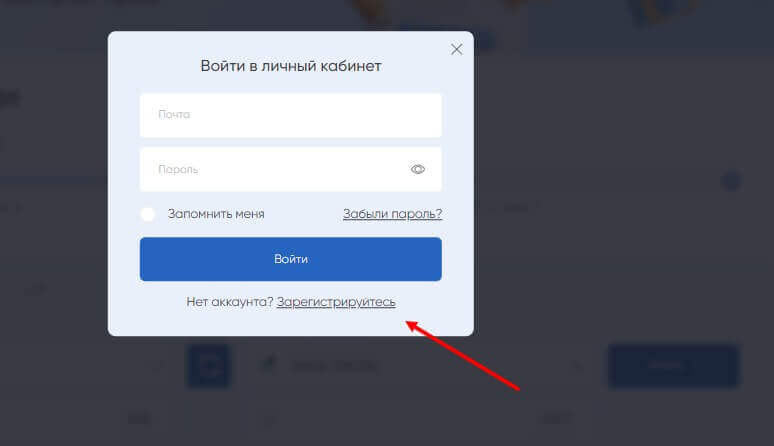Image resolution: width=774 pixels, height=446 pixels.
Task: Click the blurred round icon on right edge
Action: coord(732,182)
